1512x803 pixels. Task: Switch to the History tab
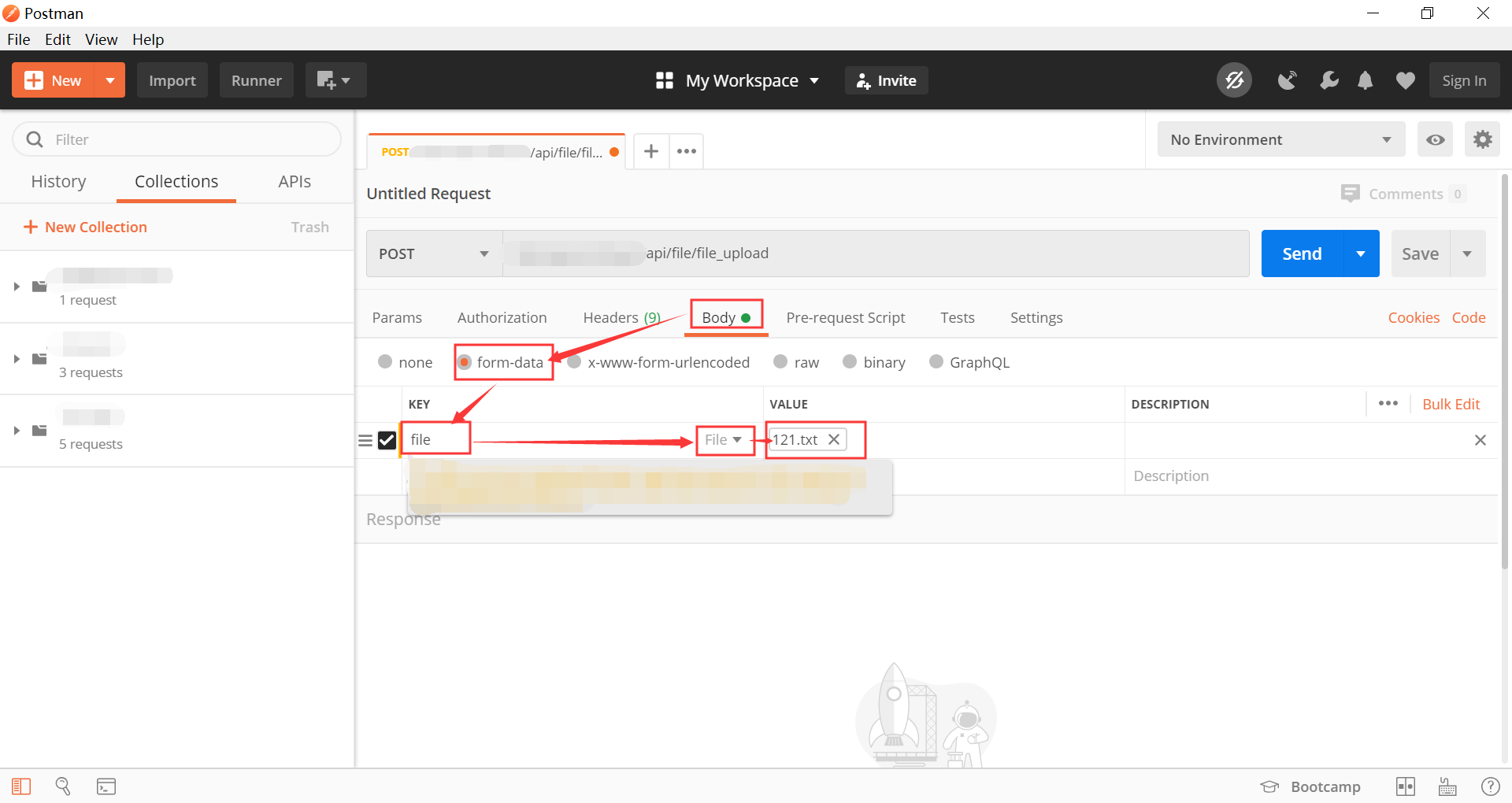(58, 181)
